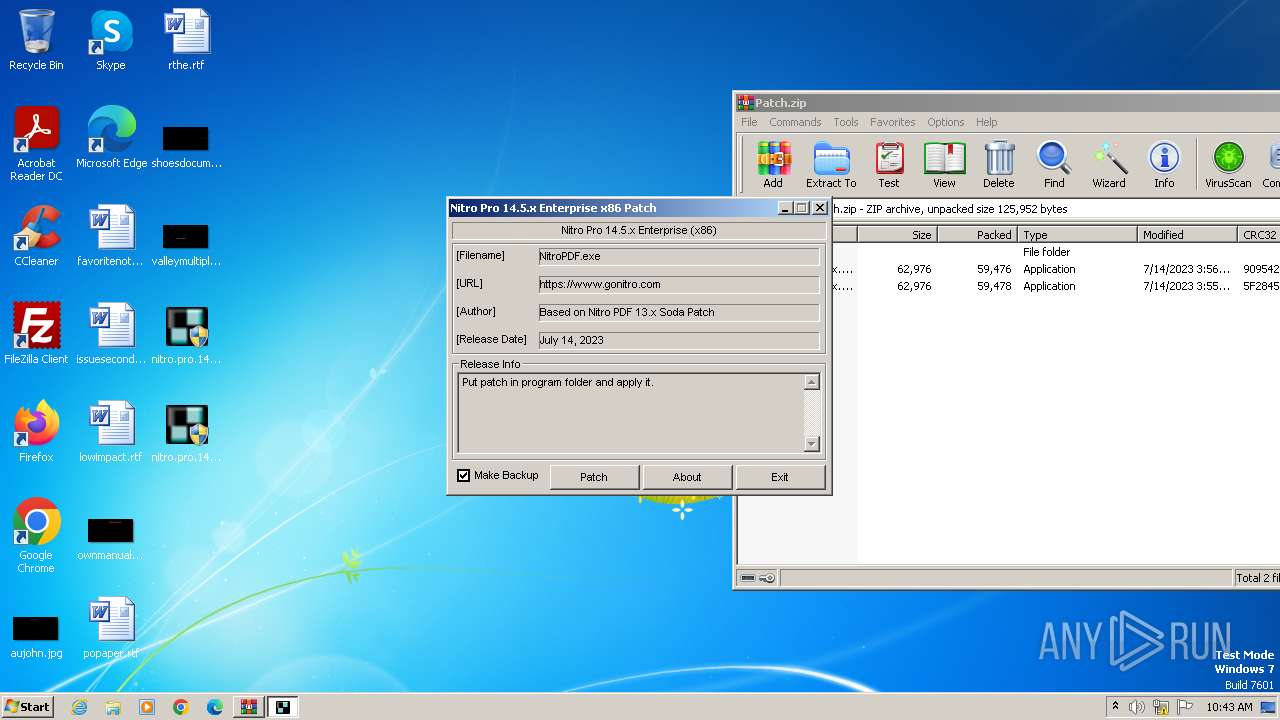Open Windows Explorer from the taskbar

pyautogui.click(x=113, y=707)
